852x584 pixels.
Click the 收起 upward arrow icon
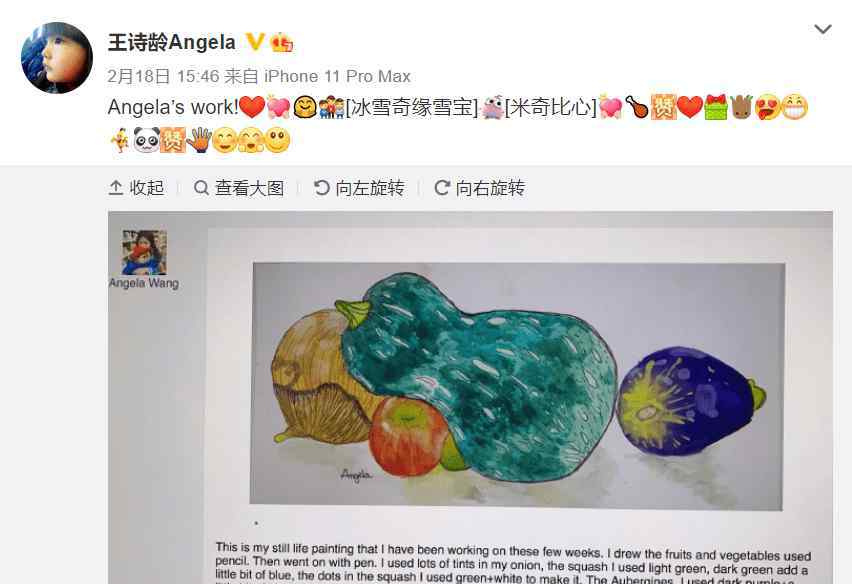tap(116, 188)
